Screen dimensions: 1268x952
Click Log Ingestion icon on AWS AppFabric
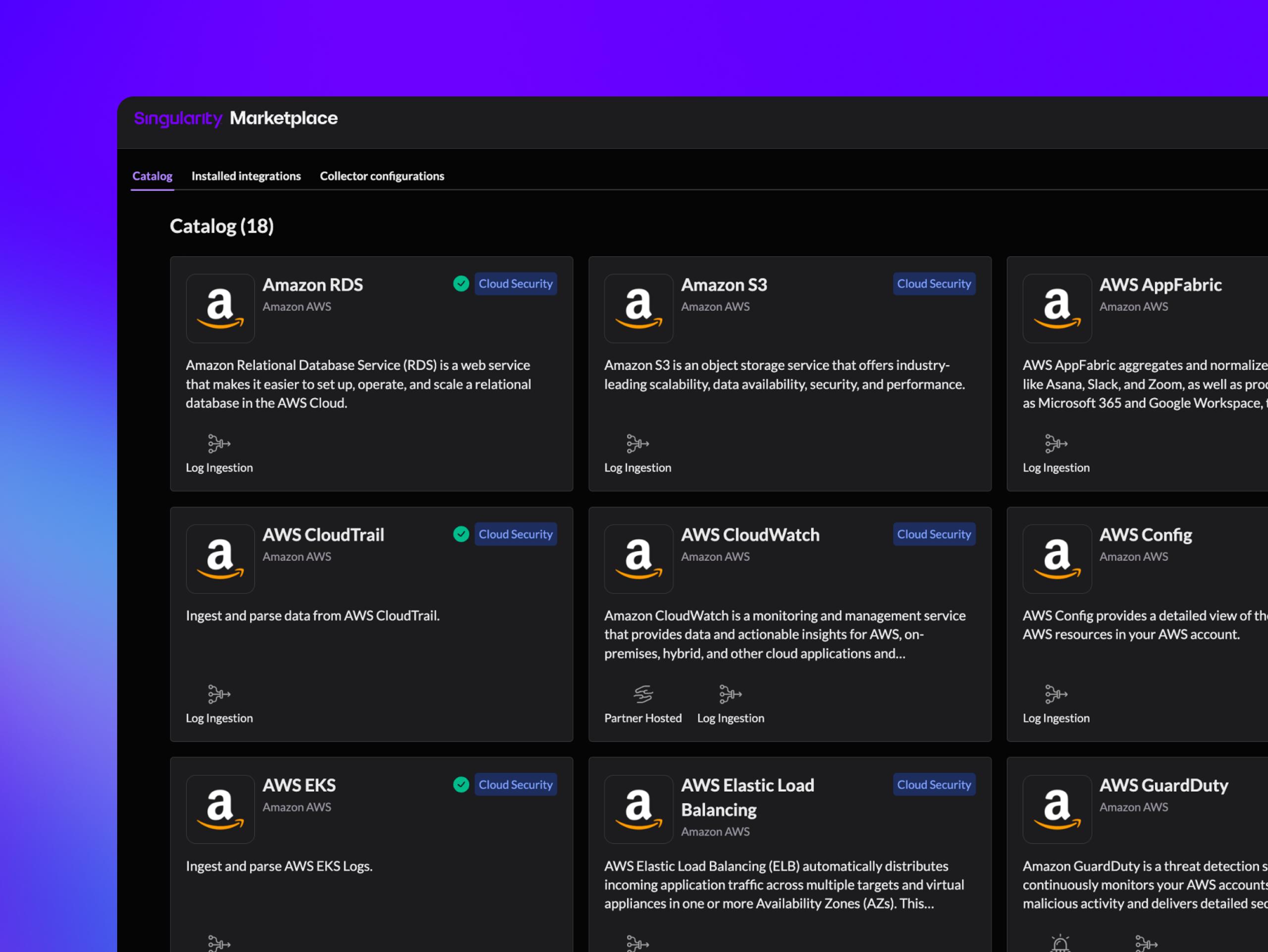[1056, 444]
